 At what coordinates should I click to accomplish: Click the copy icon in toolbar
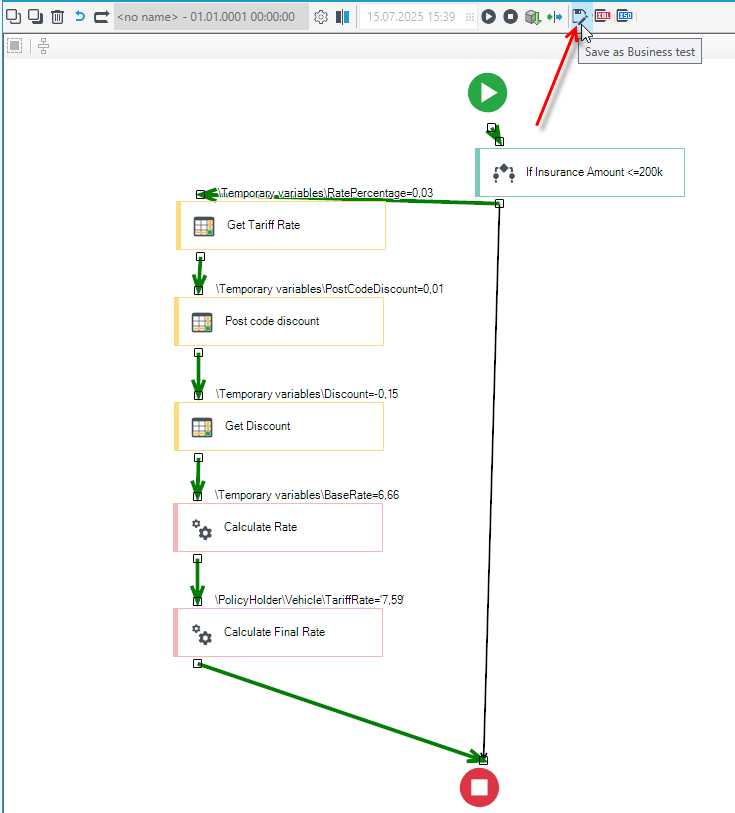click(x=13, y=17)
